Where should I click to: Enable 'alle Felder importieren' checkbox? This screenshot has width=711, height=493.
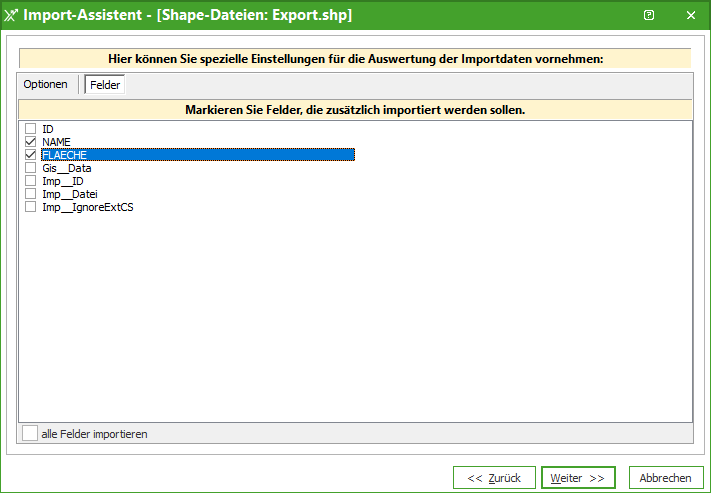(31, 434)
